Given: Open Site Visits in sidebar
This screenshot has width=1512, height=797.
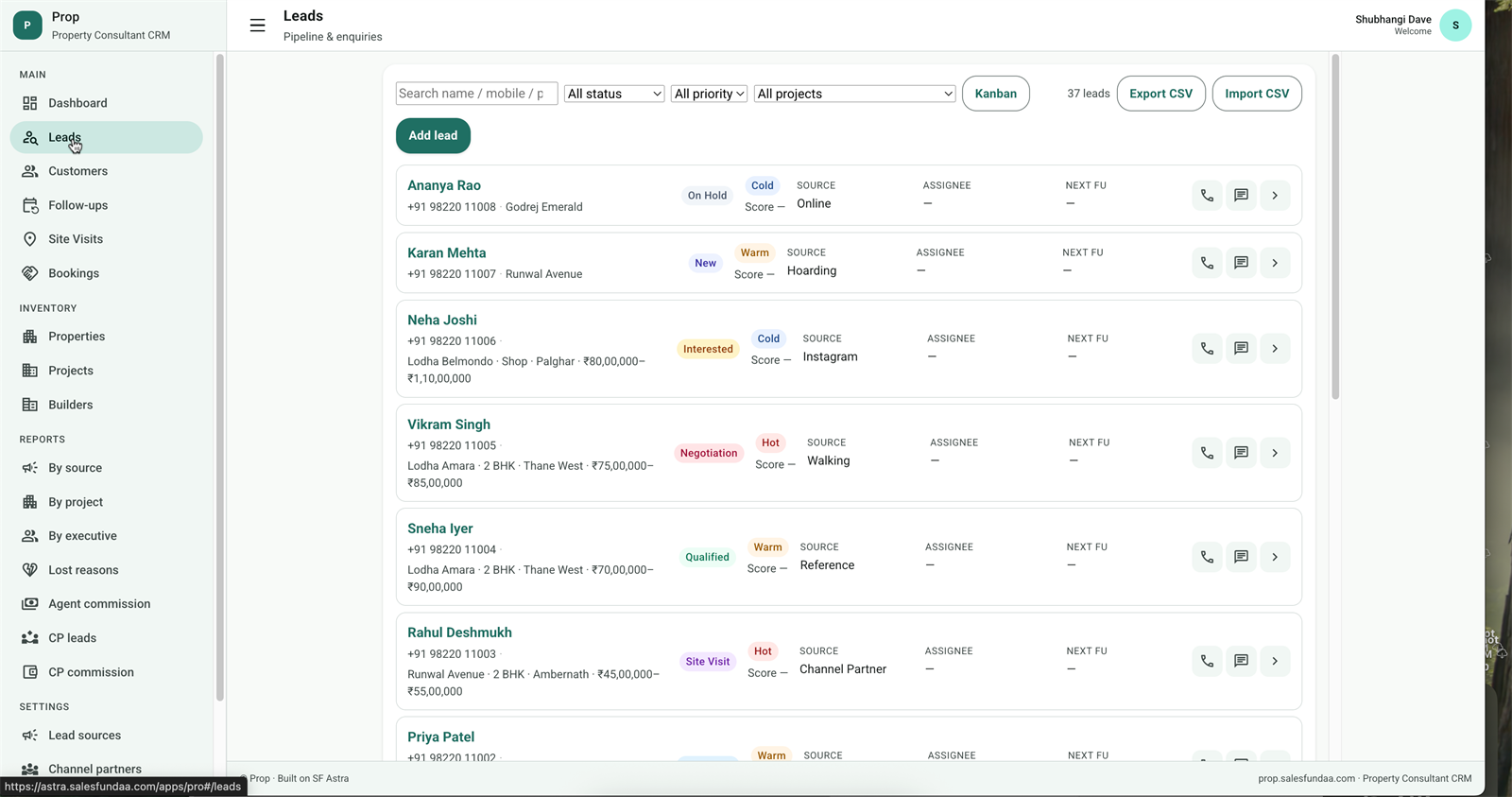Looking at the screenshot, I should coord(107,239).
